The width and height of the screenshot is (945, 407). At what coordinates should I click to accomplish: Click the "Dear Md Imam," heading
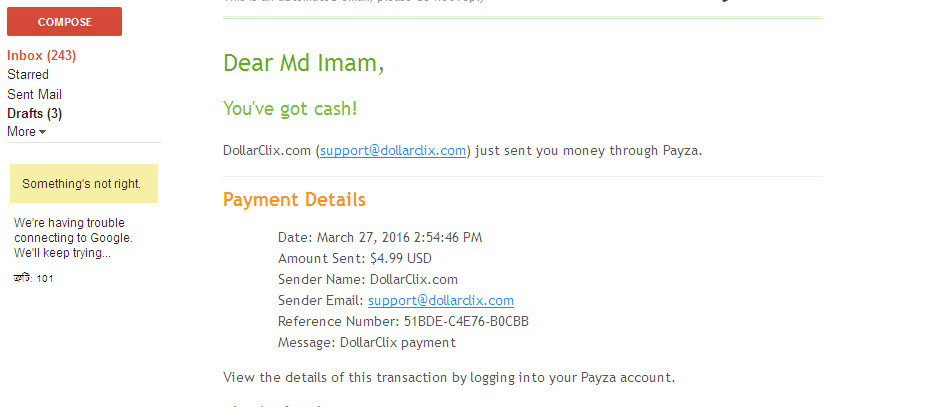(303, 63)
